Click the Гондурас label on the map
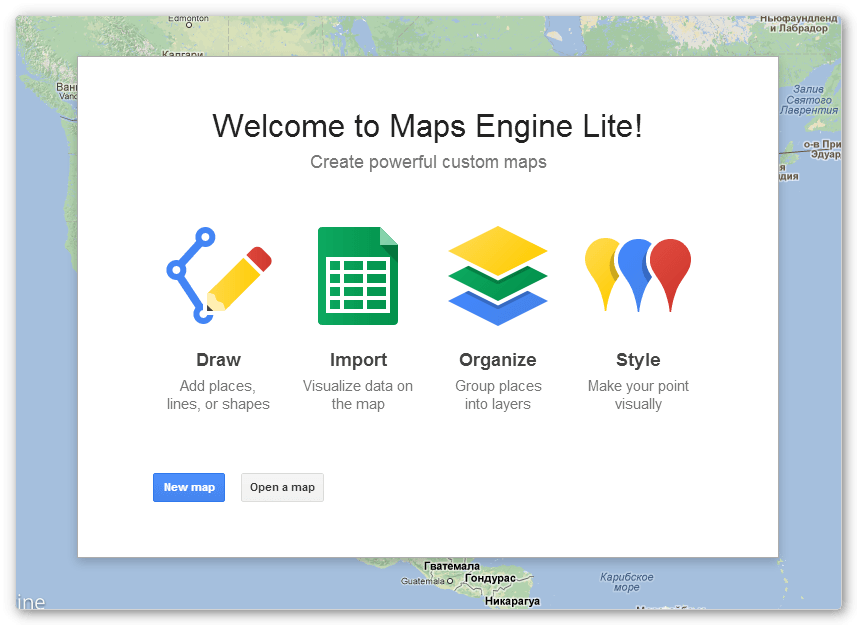 490,578
